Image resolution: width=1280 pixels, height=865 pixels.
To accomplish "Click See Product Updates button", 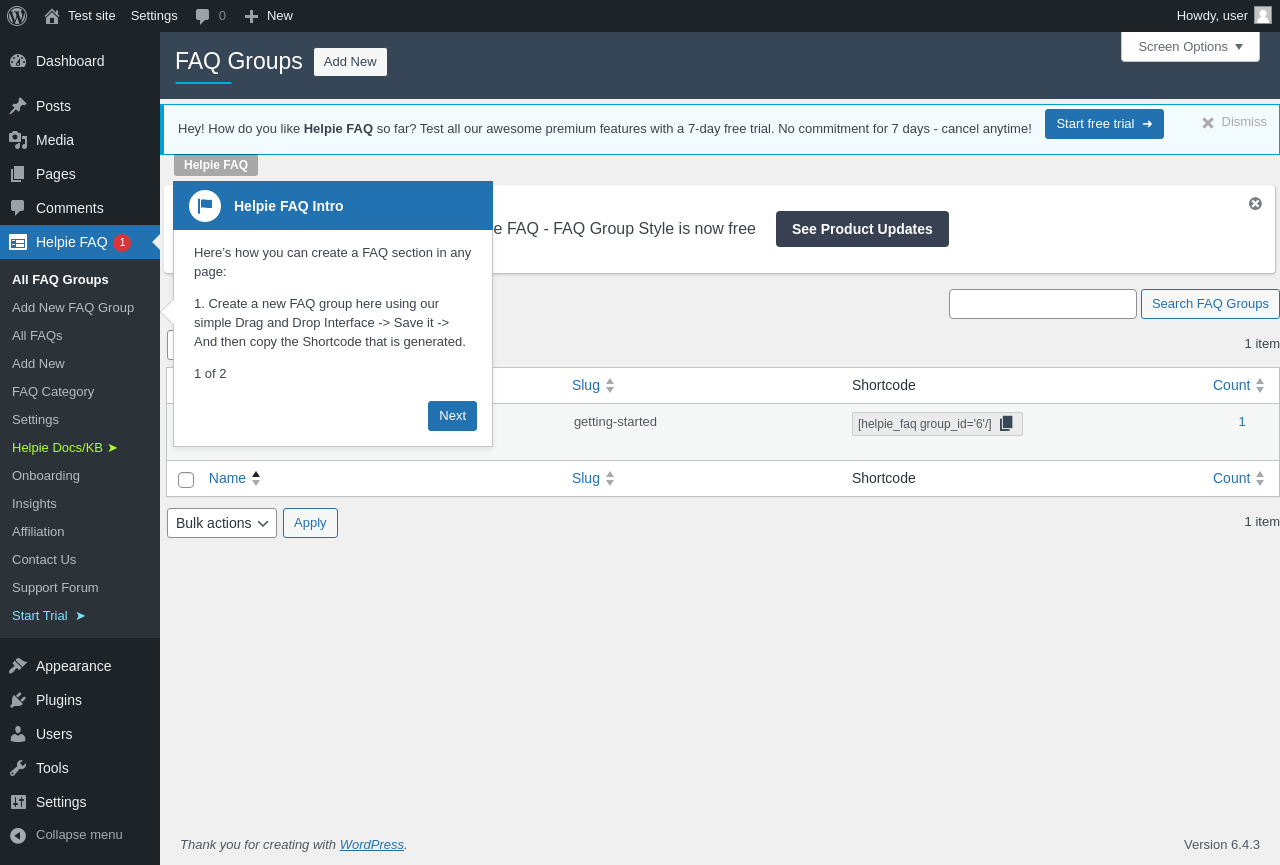I will [x=862, y=229].
